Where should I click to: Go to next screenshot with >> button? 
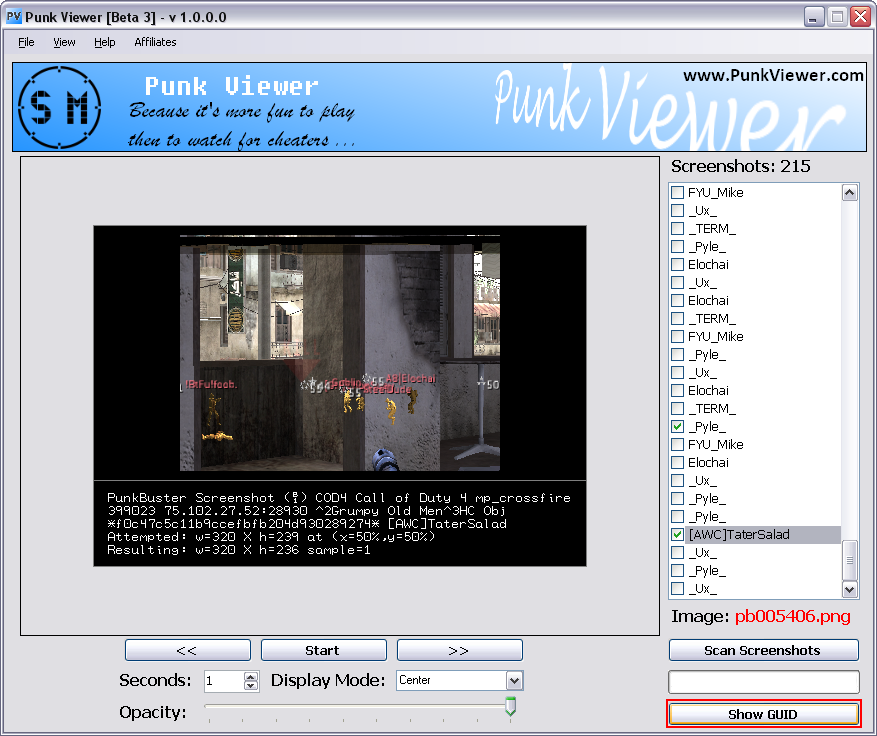[x=460, y=650]
